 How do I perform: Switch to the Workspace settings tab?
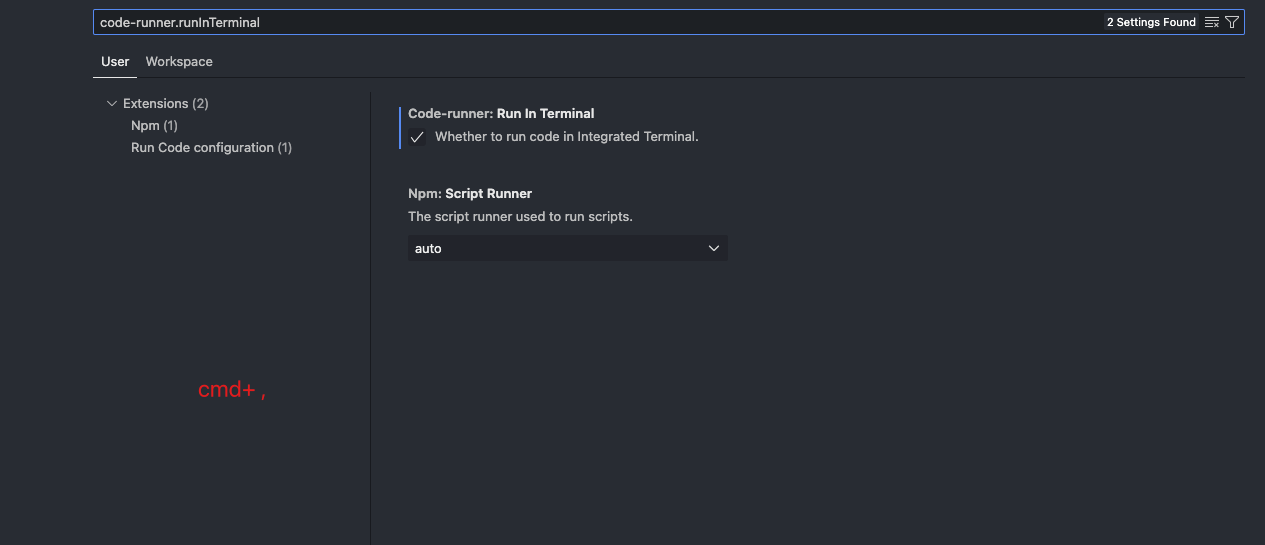pos(179,62)
